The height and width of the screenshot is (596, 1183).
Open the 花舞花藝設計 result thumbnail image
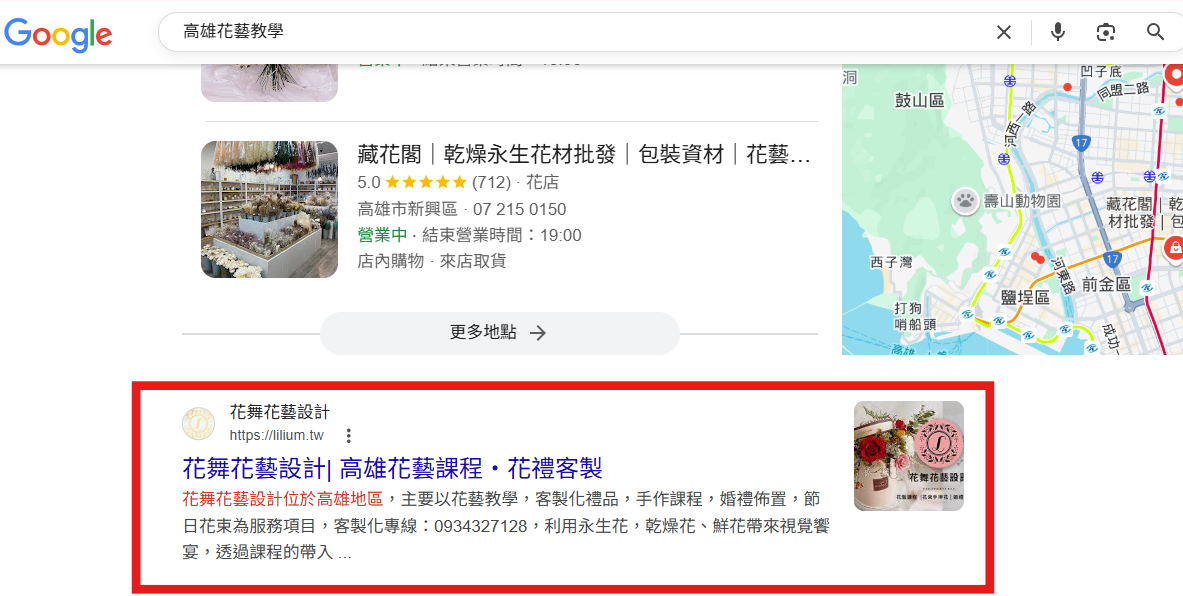(908, 456)
